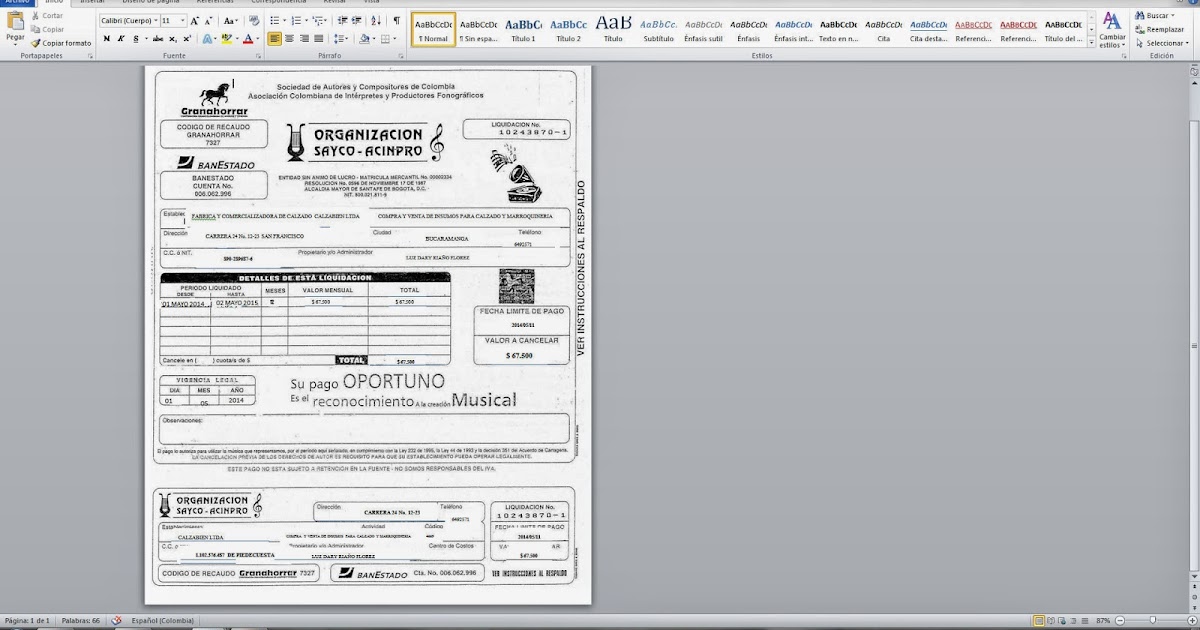This screenshot has width=1200, height=630.
Task: Click zoom in plus button
Action: 1192,621
